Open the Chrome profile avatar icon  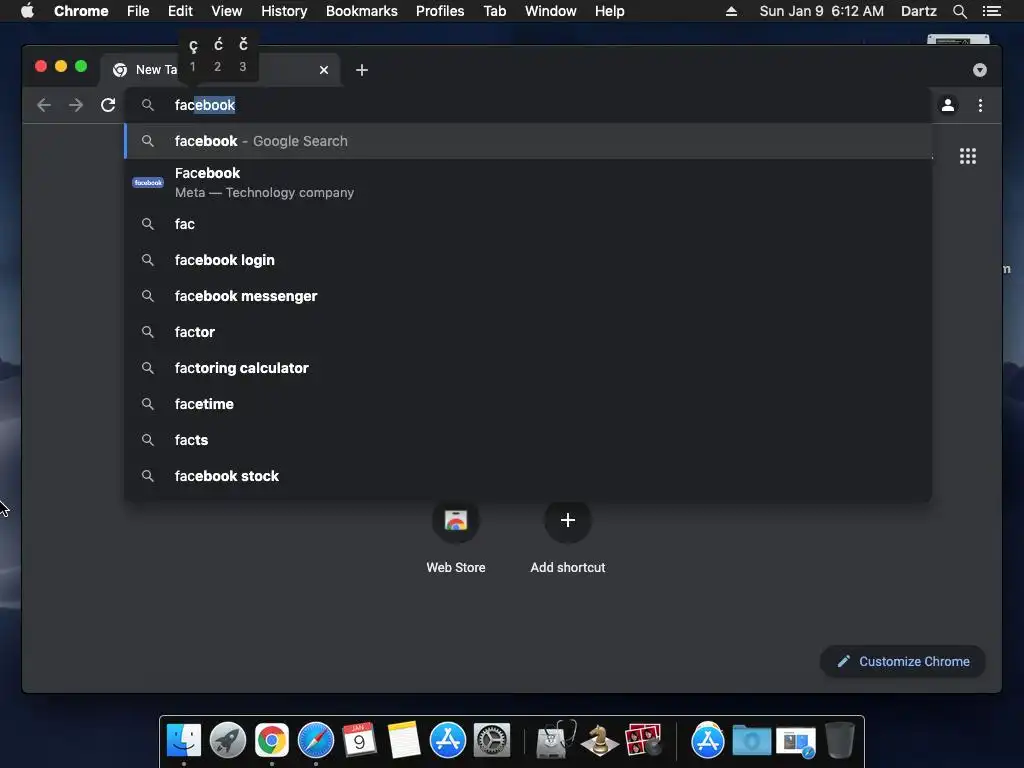(x=948, y=105)
